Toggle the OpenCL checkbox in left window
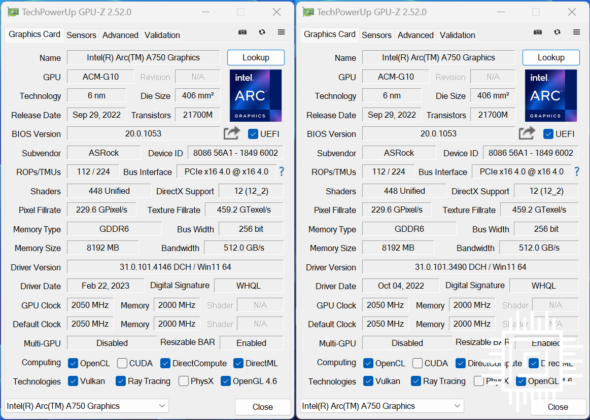 tap(73, 363)
